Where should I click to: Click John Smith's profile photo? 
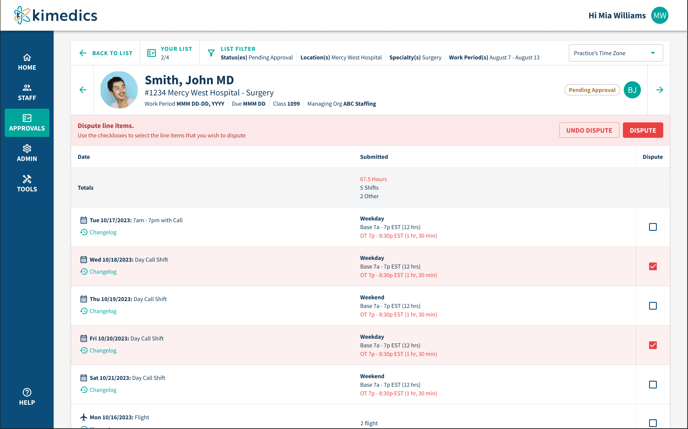119,90
